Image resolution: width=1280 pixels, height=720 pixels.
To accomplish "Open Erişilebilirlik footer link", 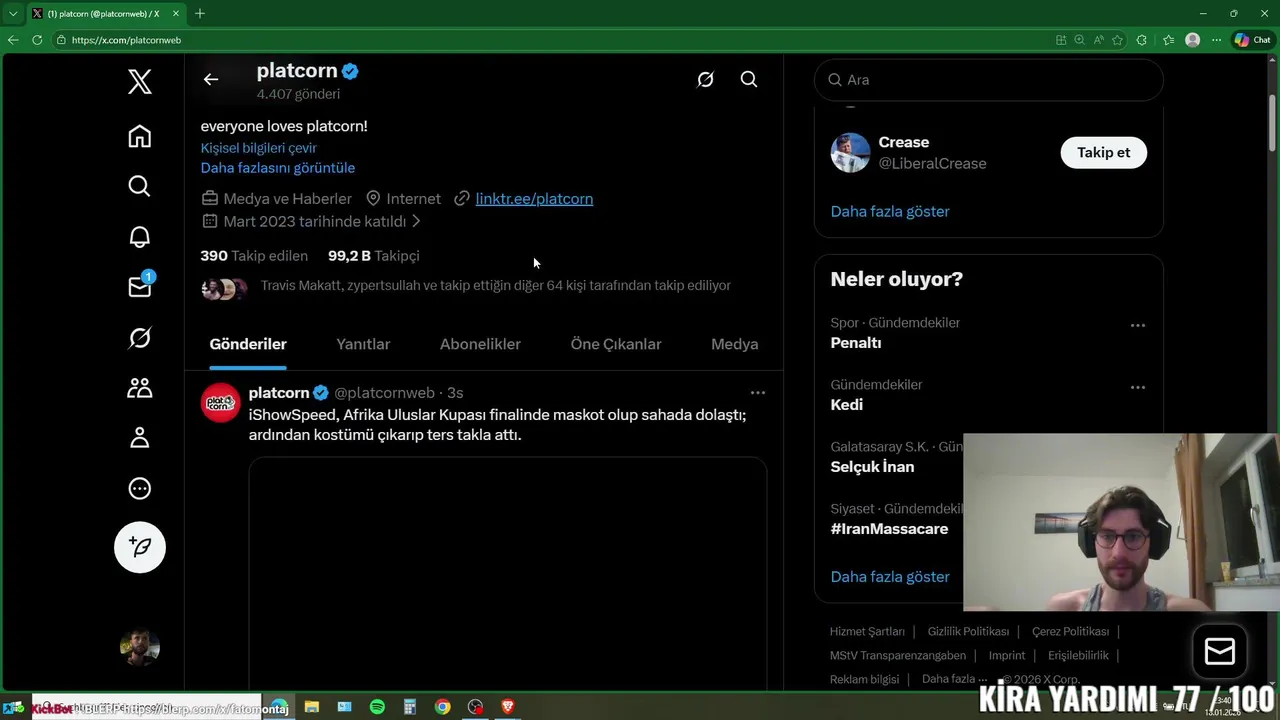I will [x=1078, y=656].
